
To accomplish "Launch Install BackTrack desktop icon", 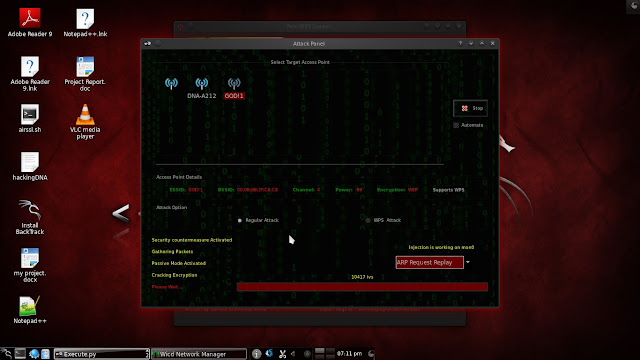I will [30, 217].
